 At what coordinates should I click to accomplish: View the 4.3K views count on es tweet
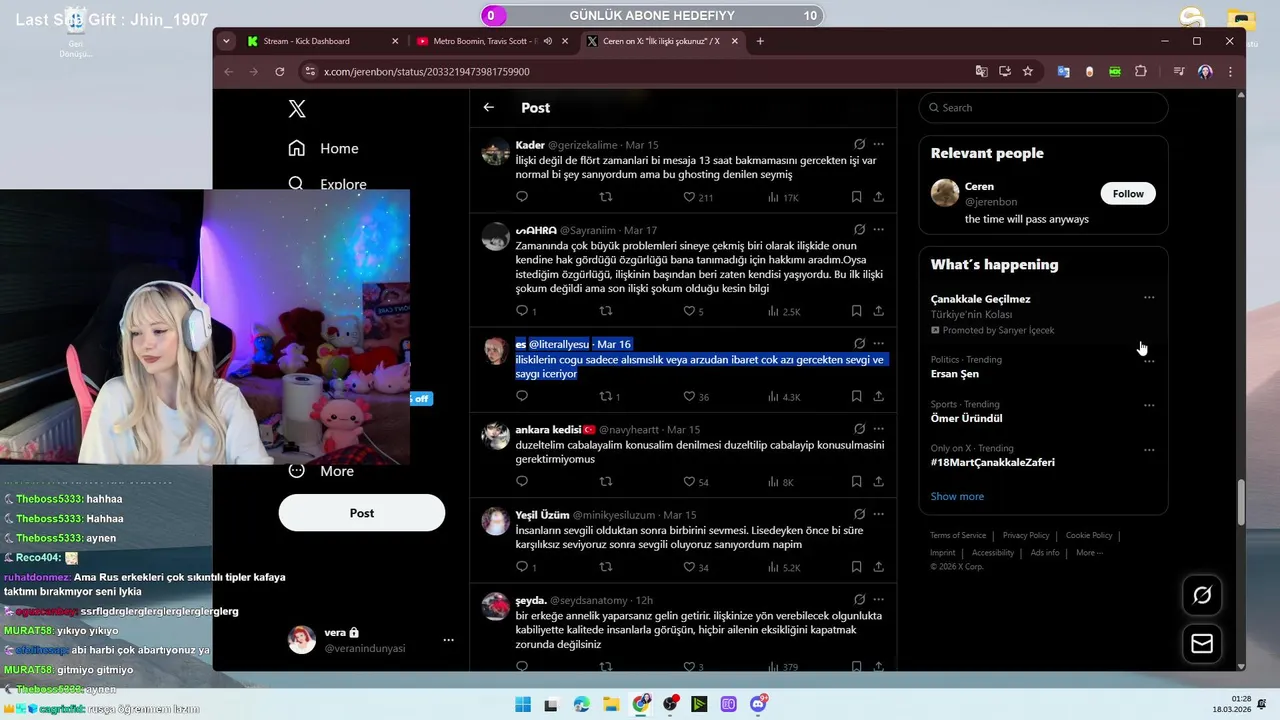pos(783,396)
